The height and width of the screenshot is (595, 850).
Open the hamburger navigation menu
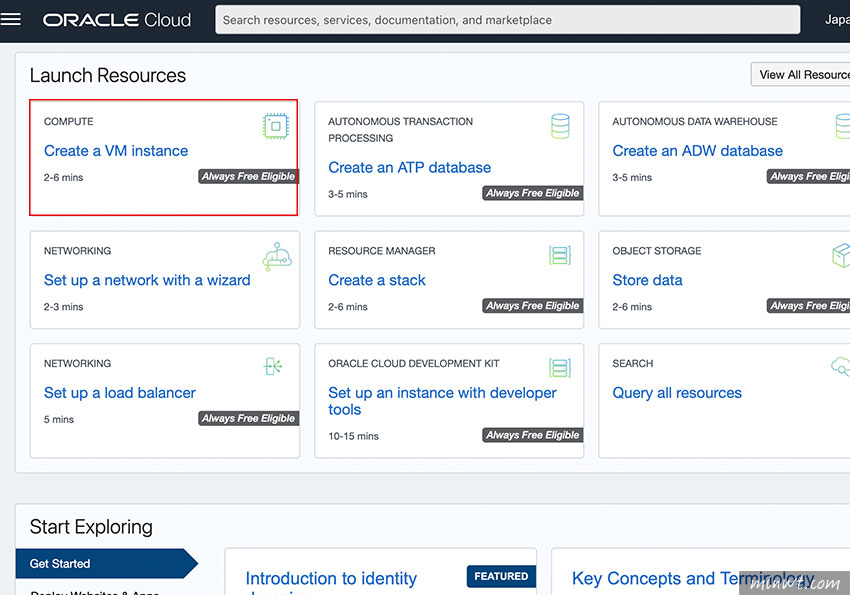pyautogui.click(x=11, y=20)
